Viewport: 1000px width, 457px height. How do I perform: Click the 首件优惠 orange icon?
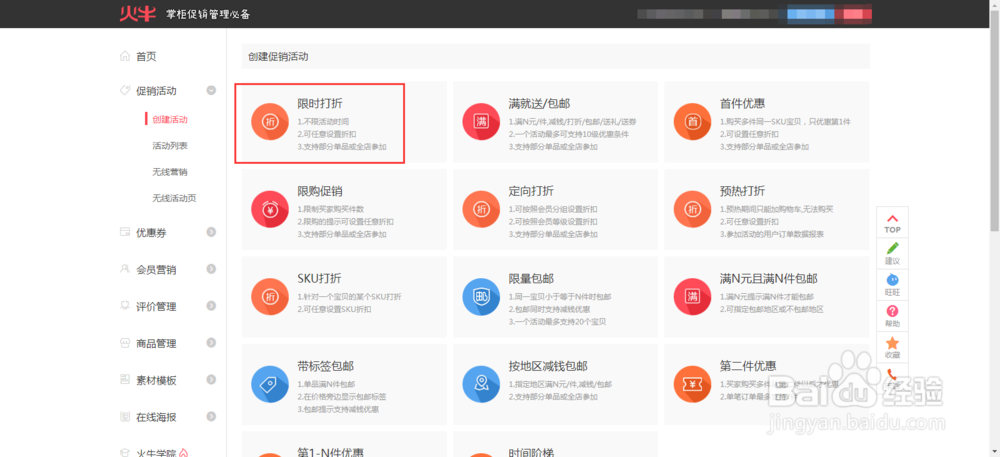[x=693, y=122]
